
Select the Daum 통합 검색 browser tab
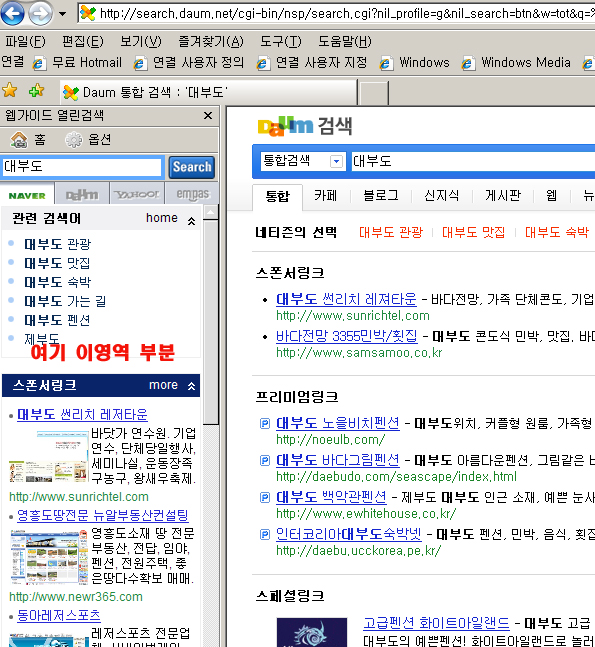[x=208, y=92]
